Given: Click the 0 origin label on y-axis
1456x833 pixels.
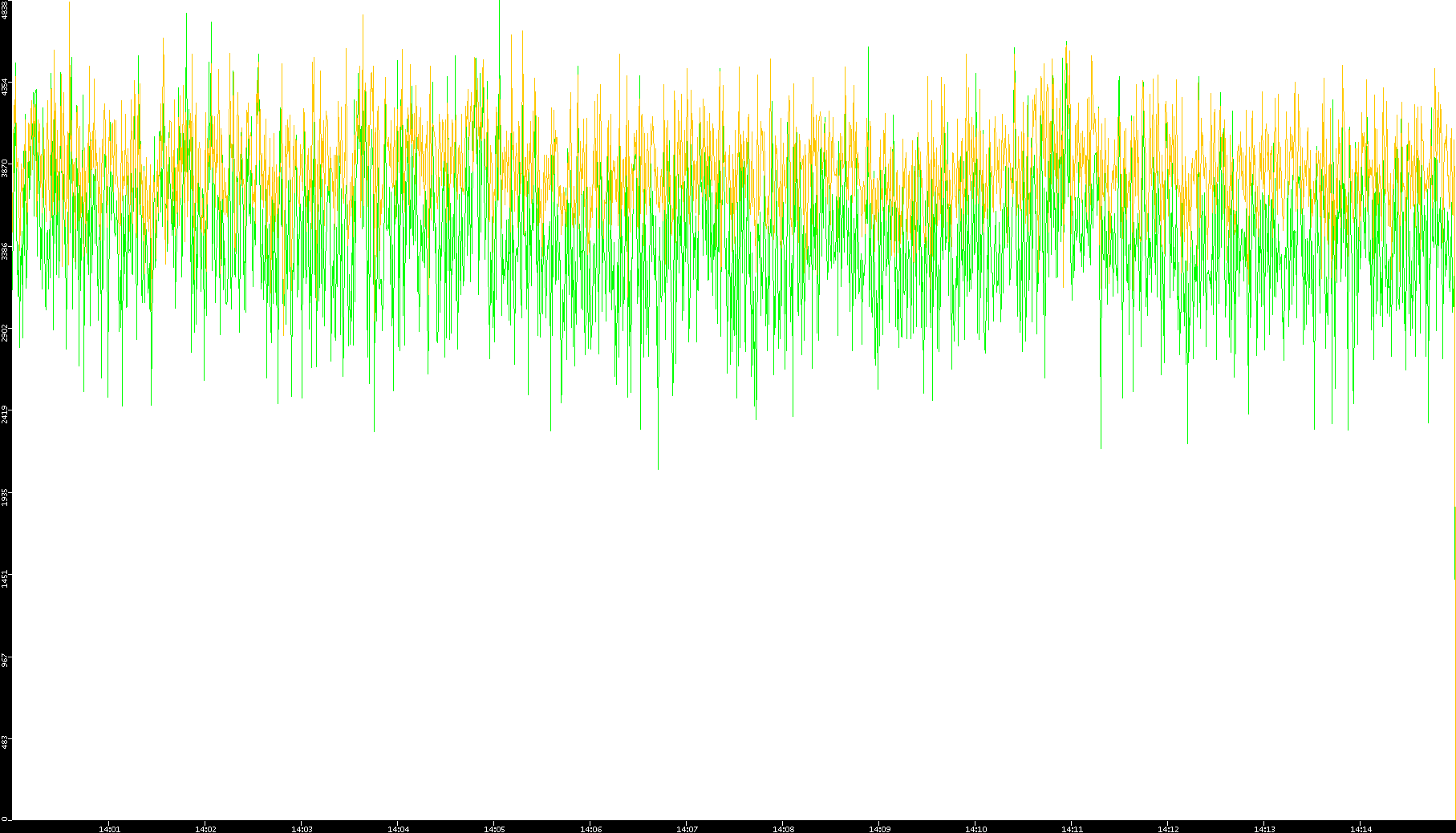Looking at the screenshot, I should coord(5,819).
